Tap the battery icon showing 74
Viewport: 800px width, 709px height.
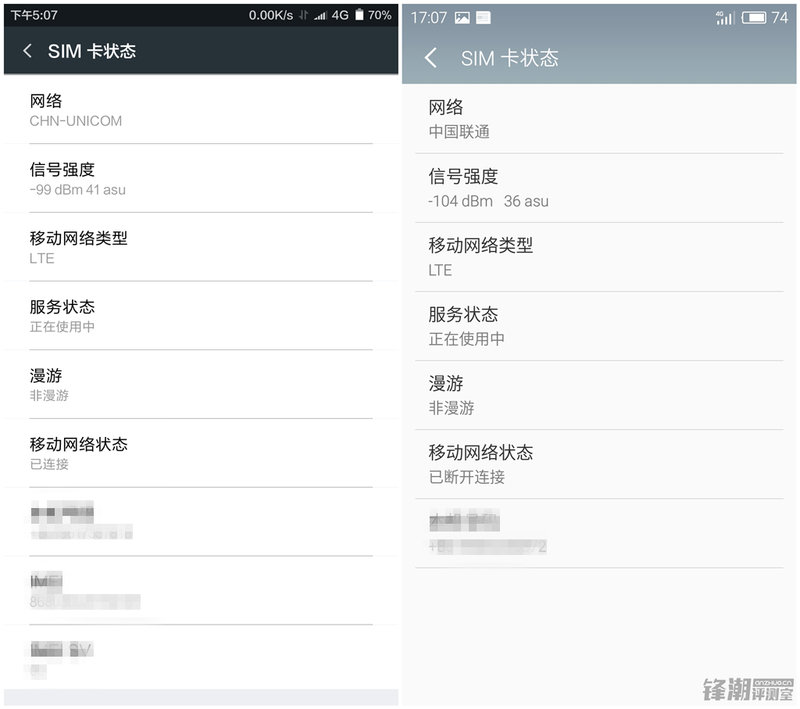754,18
